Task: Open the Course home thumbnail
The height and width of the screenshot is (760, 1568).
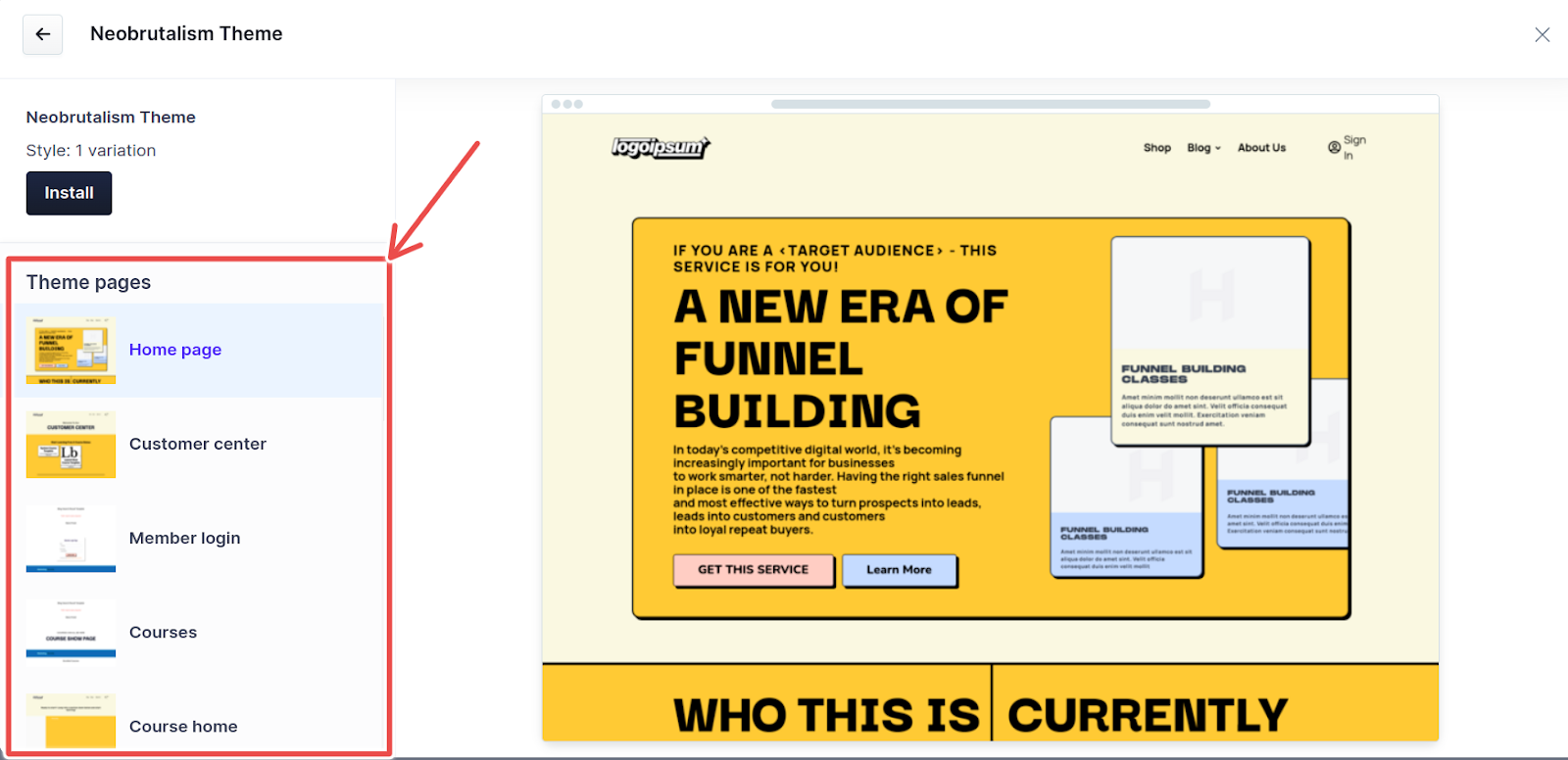Action: pos(71,721)
